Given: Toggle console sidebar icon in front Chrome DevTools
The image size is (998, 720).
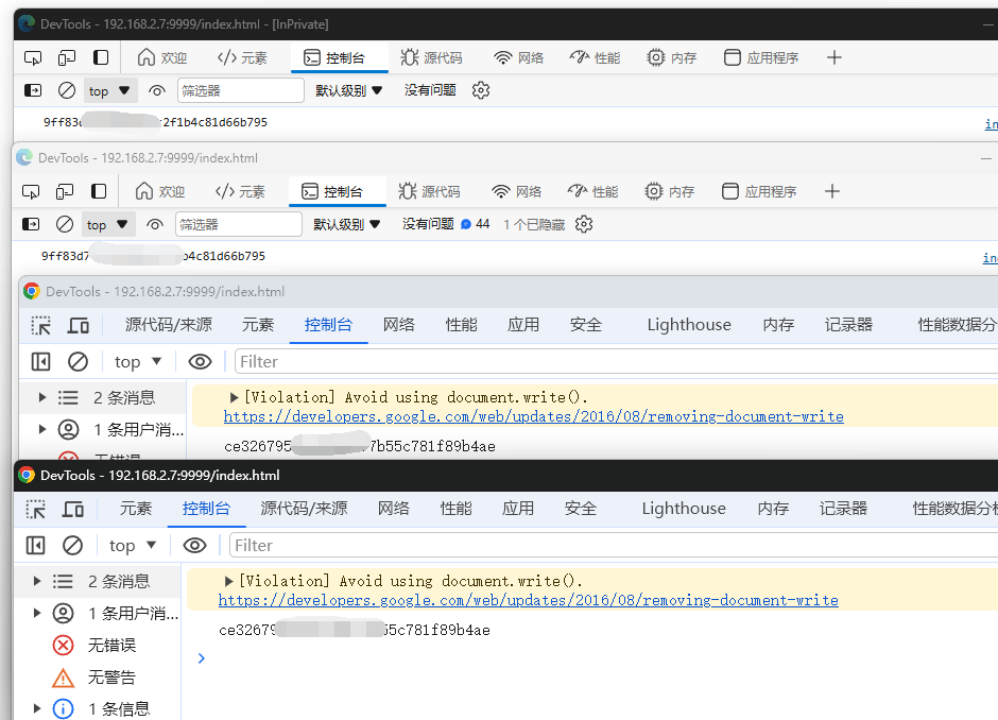Looking at the screenshot, I should [36, 546].
